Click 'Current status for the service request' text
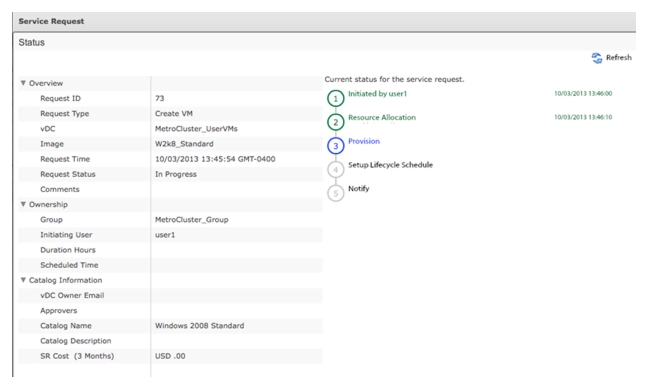 point(394,79)
